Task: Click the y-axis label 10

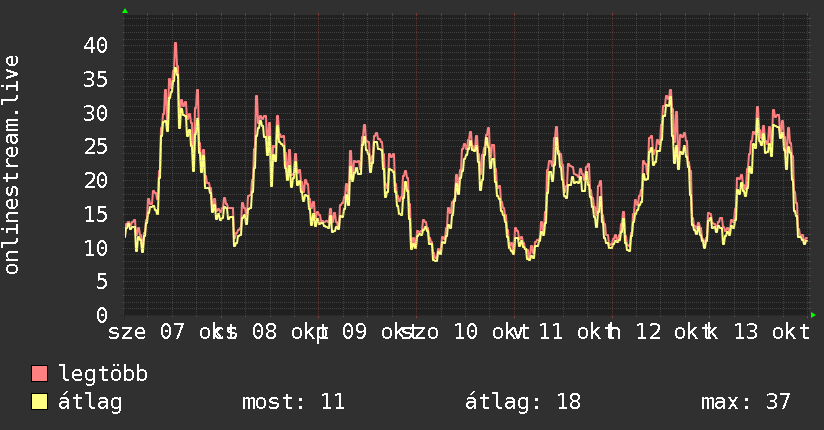Action: (x=96, y=248)
